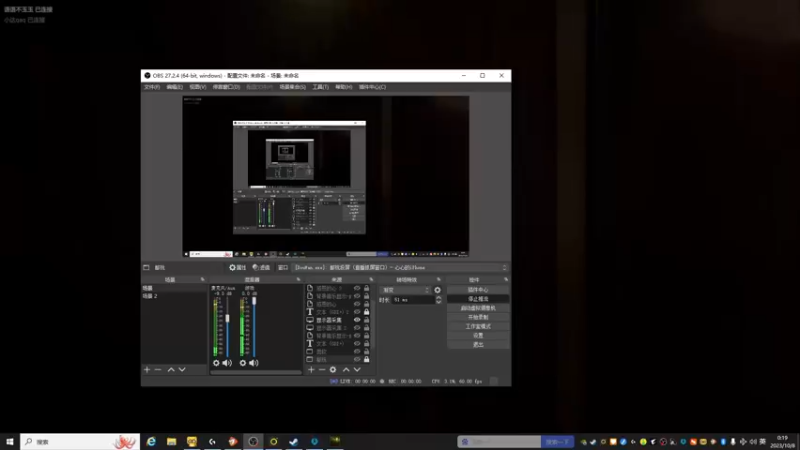Click 开始录制 start recording button

pos(478,317)
